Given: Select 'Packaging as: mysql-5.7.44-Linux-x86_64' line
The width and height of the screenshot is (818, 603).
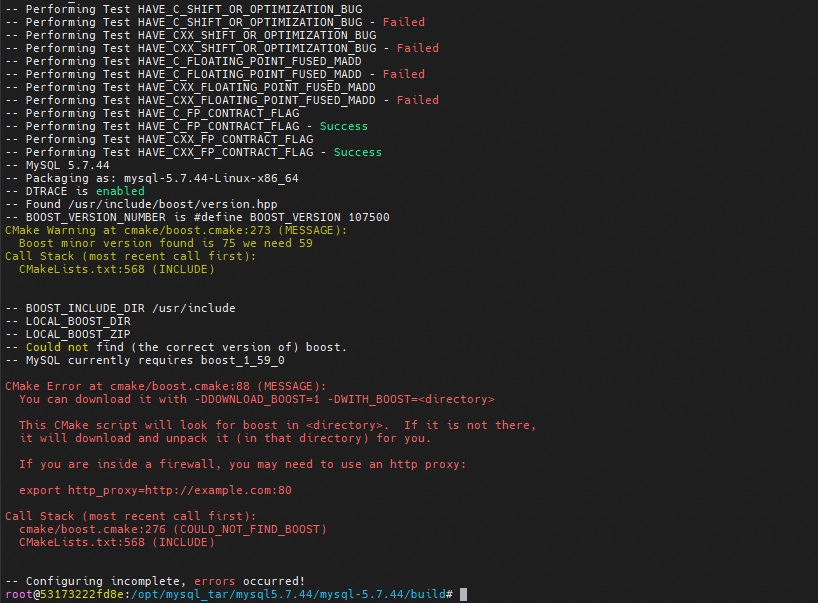Looking at the screenshot, I should click(152, 178).
